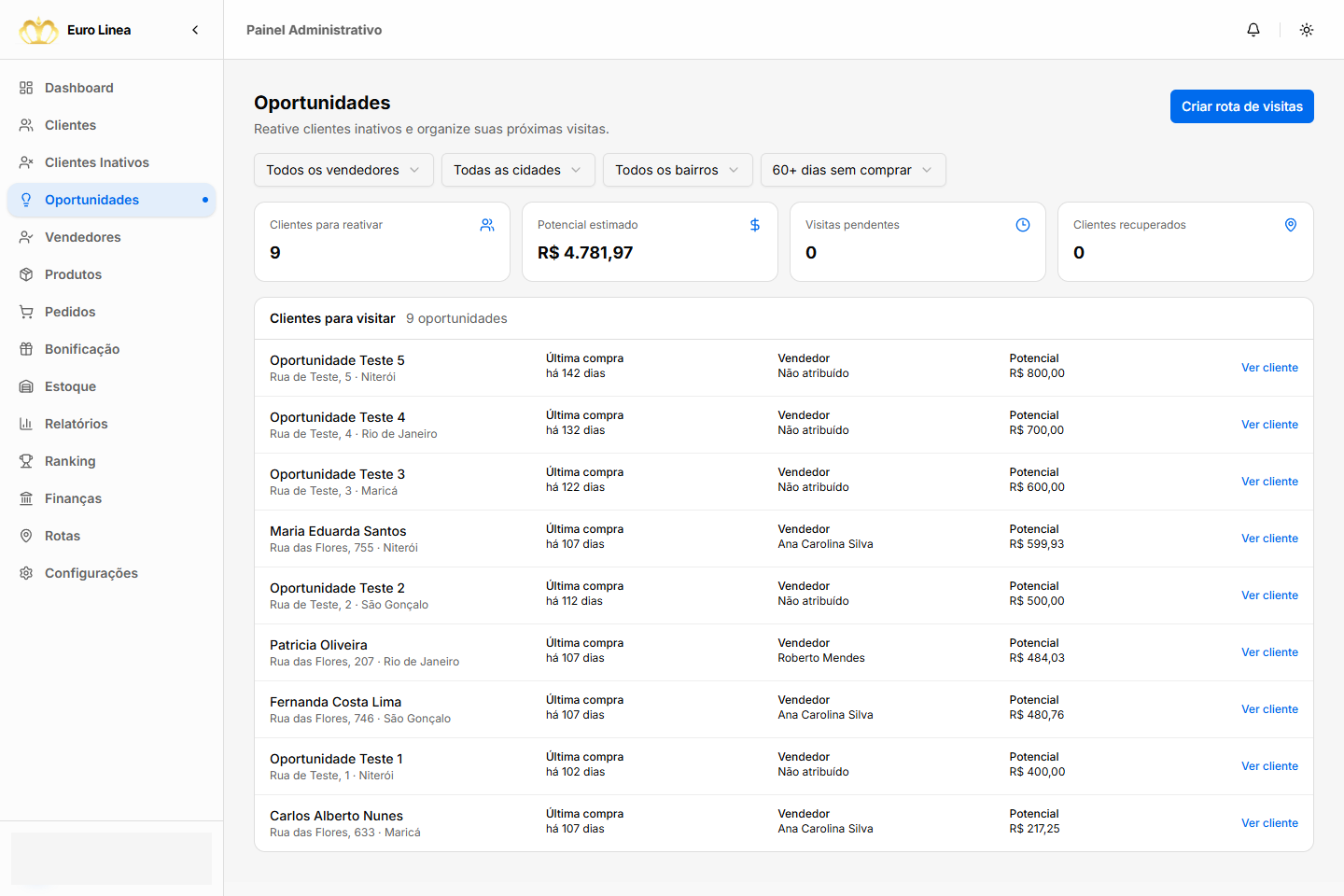1344x896 pixels.
Task: Click the R$ 4.781,97 potential value
Action: (x=585, y=253)
